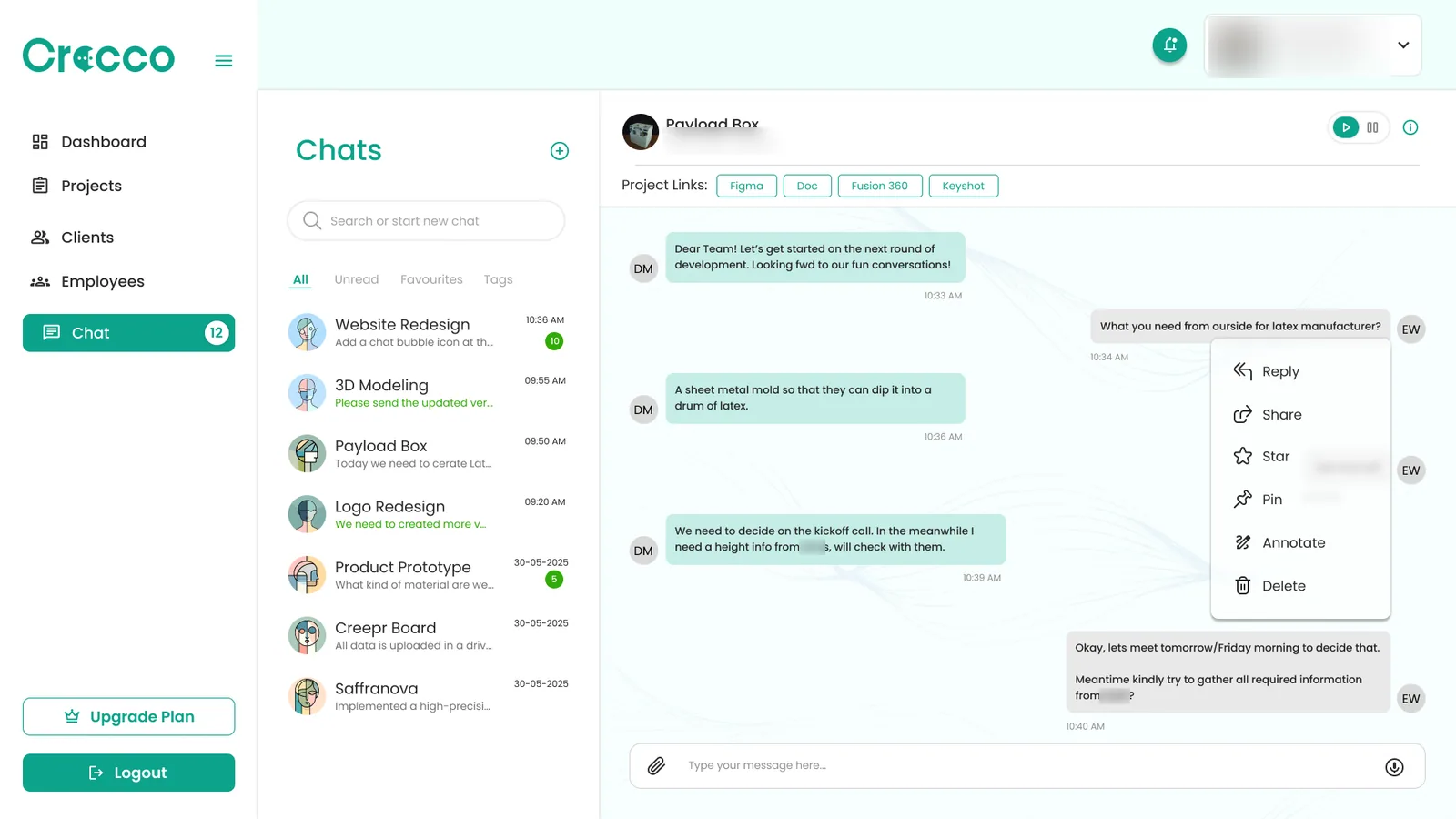1456x819 pixels.
Task: Open the Saffranova chat
Action: pyautogui.click(x=428, y=697)
